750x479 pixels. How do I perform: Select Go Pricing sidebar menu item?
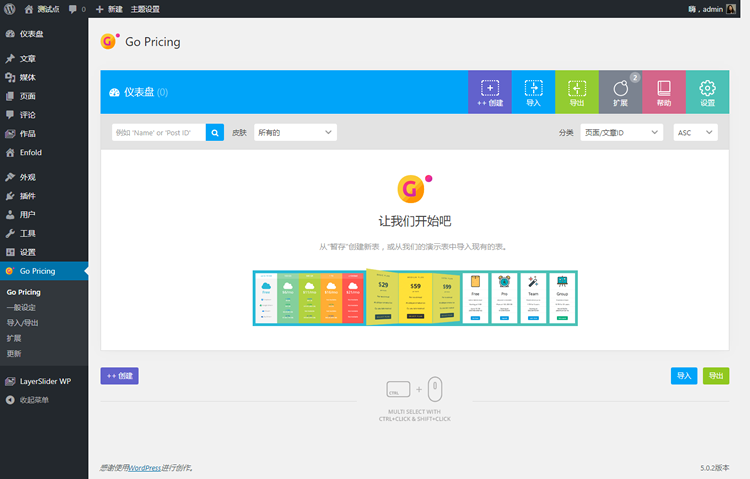click(44, 271)
